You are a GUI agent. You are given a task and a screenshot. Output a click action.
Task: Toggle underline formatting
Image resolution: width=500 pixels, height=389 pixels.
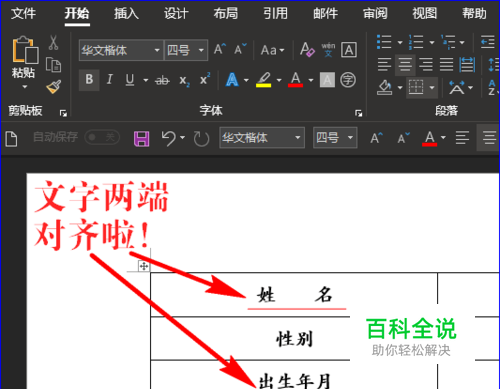(x=130, y=80)
